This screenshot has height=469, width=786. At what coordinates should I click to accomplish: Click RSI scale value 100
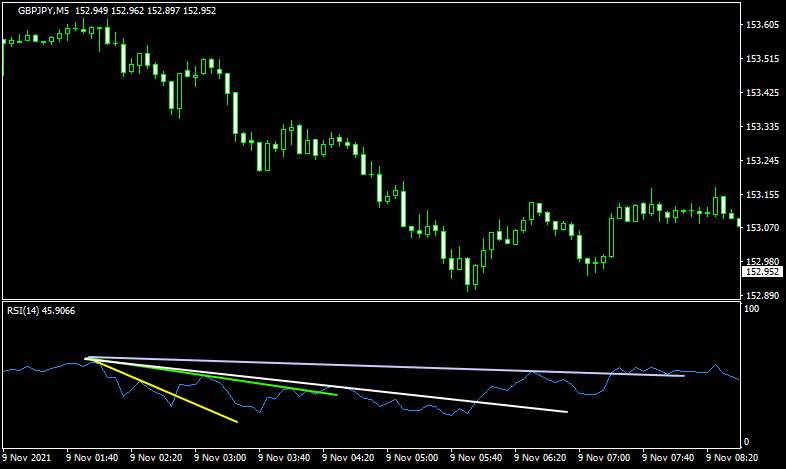(x=751, y=309)
